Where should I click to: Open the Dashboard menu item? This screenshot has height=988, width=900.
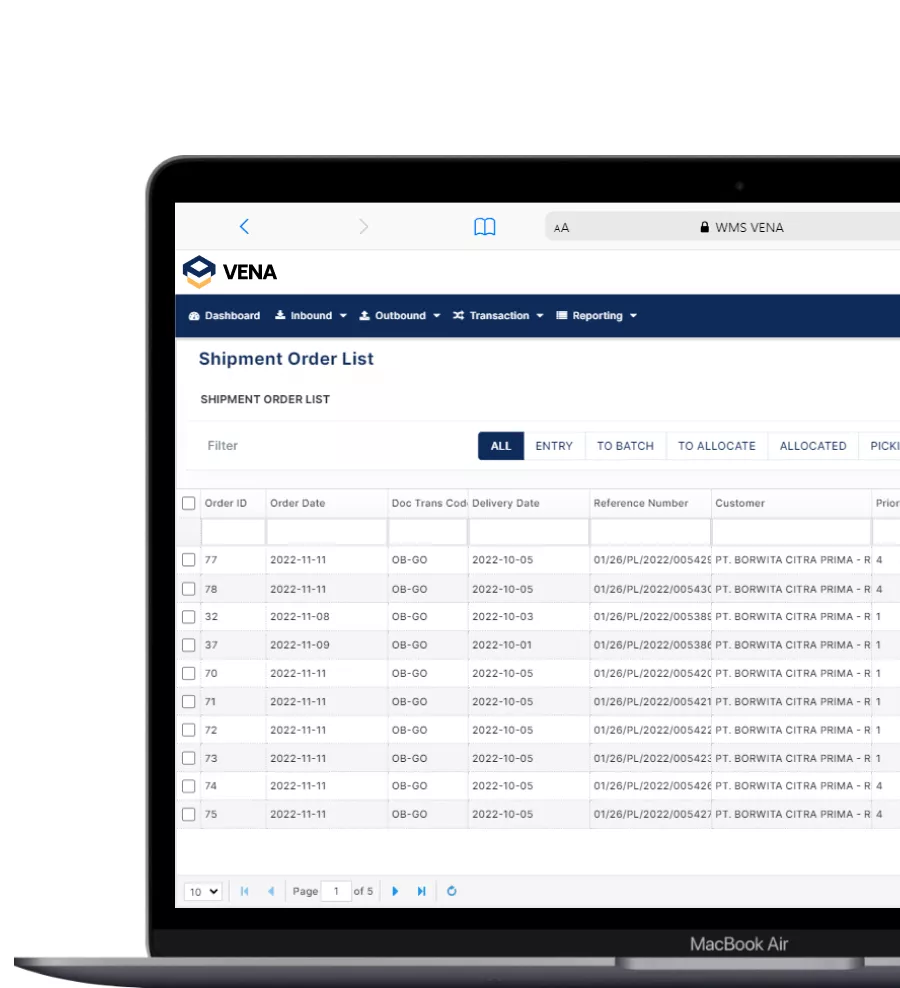(x=225, y=316)
